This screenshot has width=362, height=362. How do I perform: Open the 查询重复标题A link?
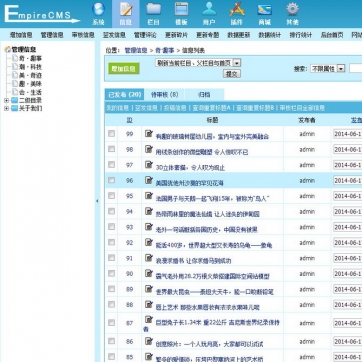point(211,108)
